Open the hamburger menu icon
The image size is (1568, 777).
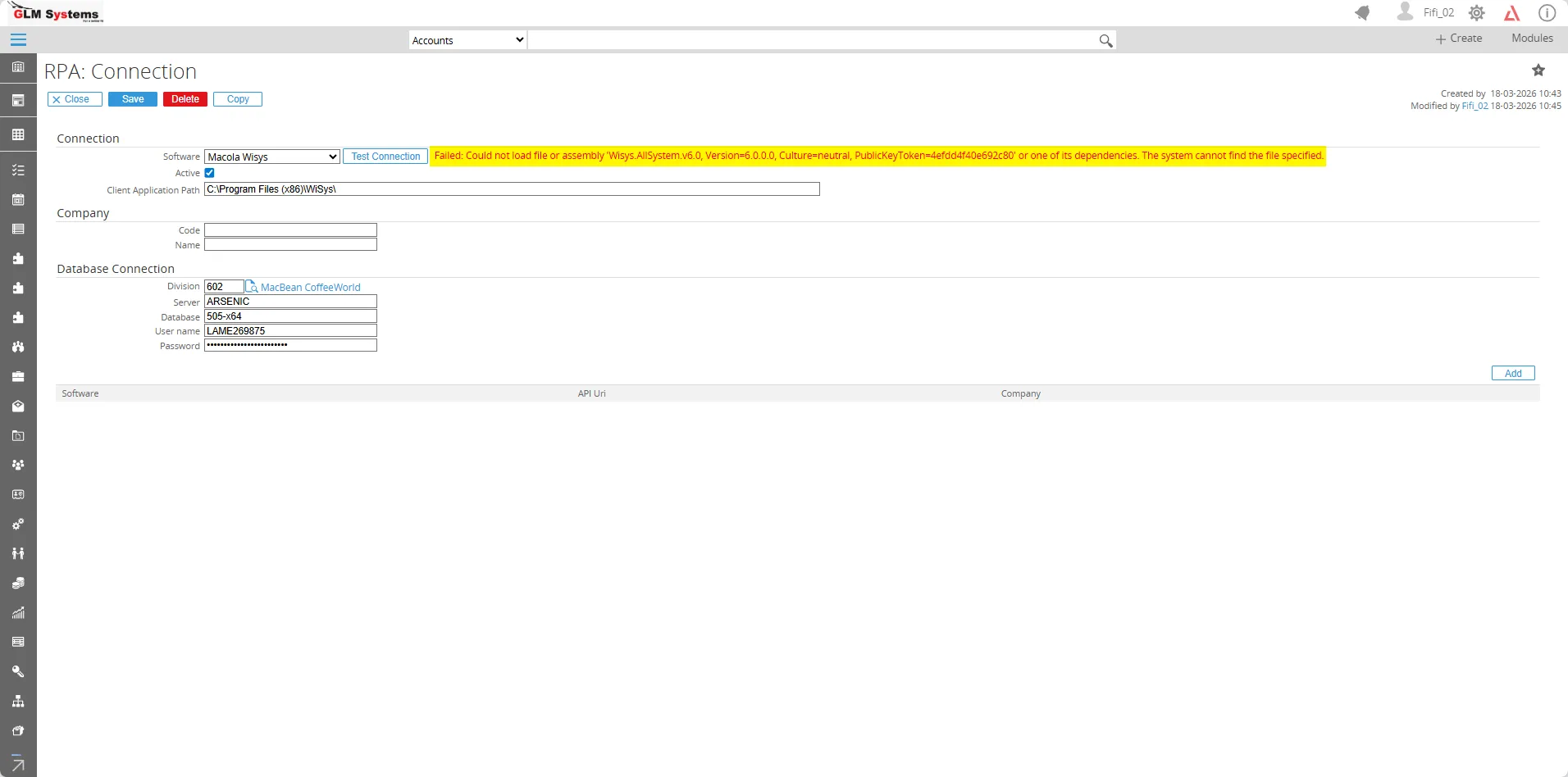coord(18,39)
